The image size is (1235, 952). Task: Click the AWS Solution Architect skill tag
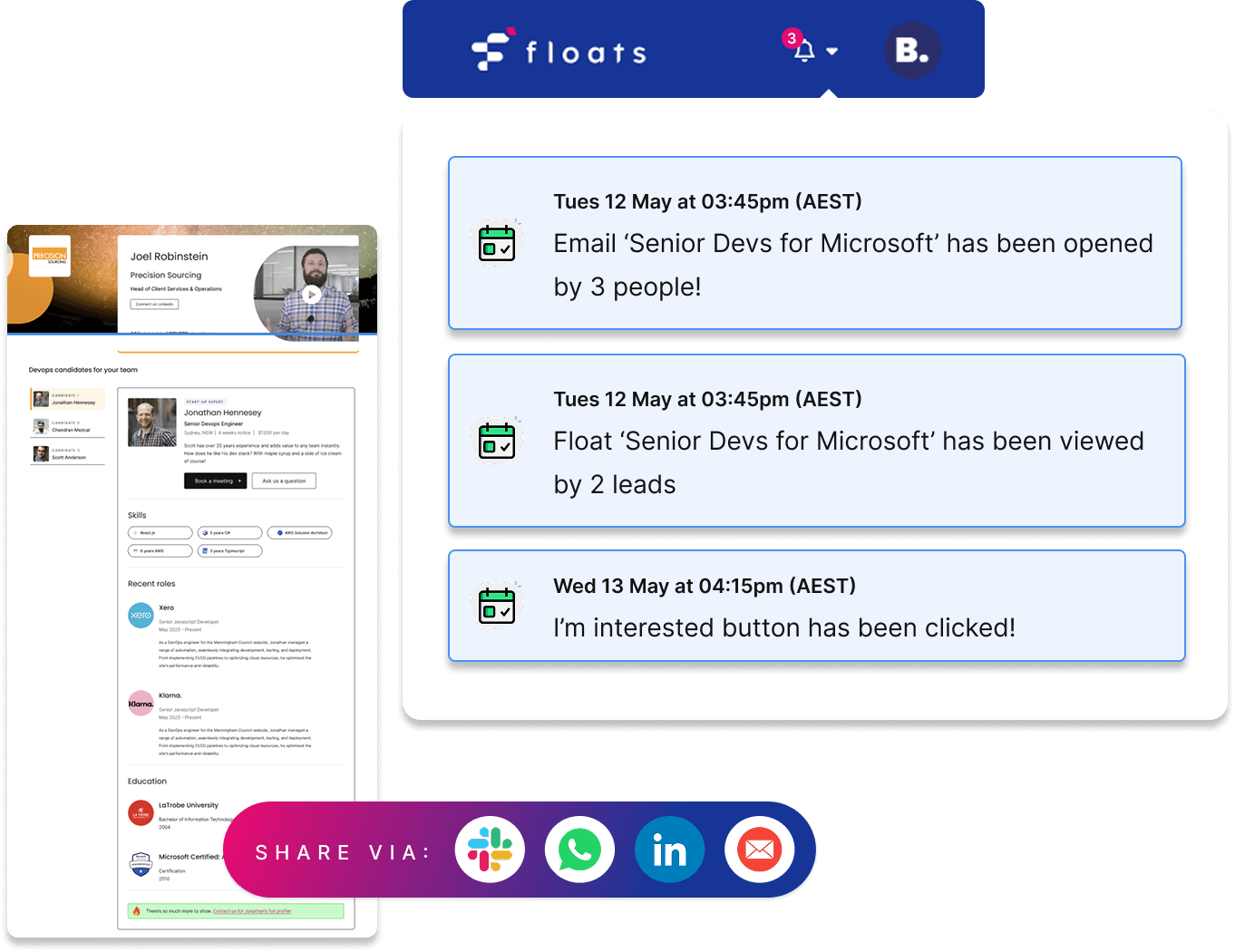[x=300, y=533]
